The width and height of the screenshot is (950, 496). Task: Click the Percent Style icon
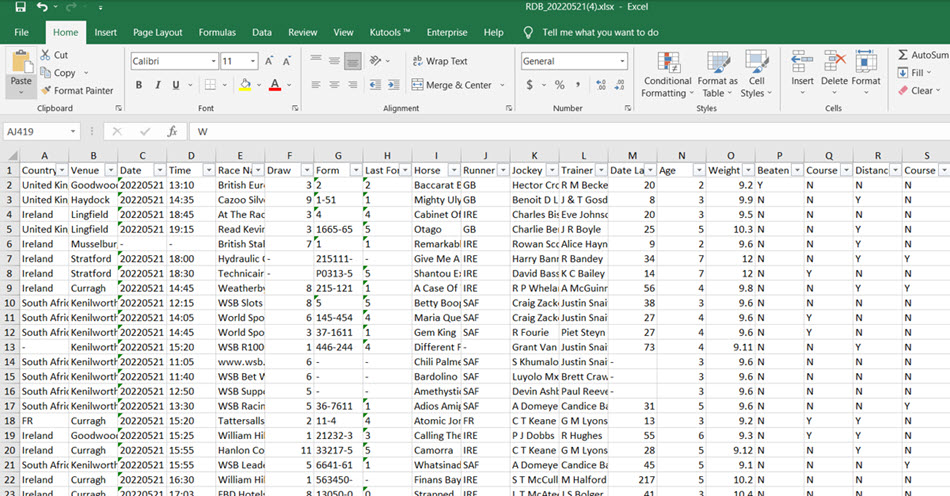[560, 85]
